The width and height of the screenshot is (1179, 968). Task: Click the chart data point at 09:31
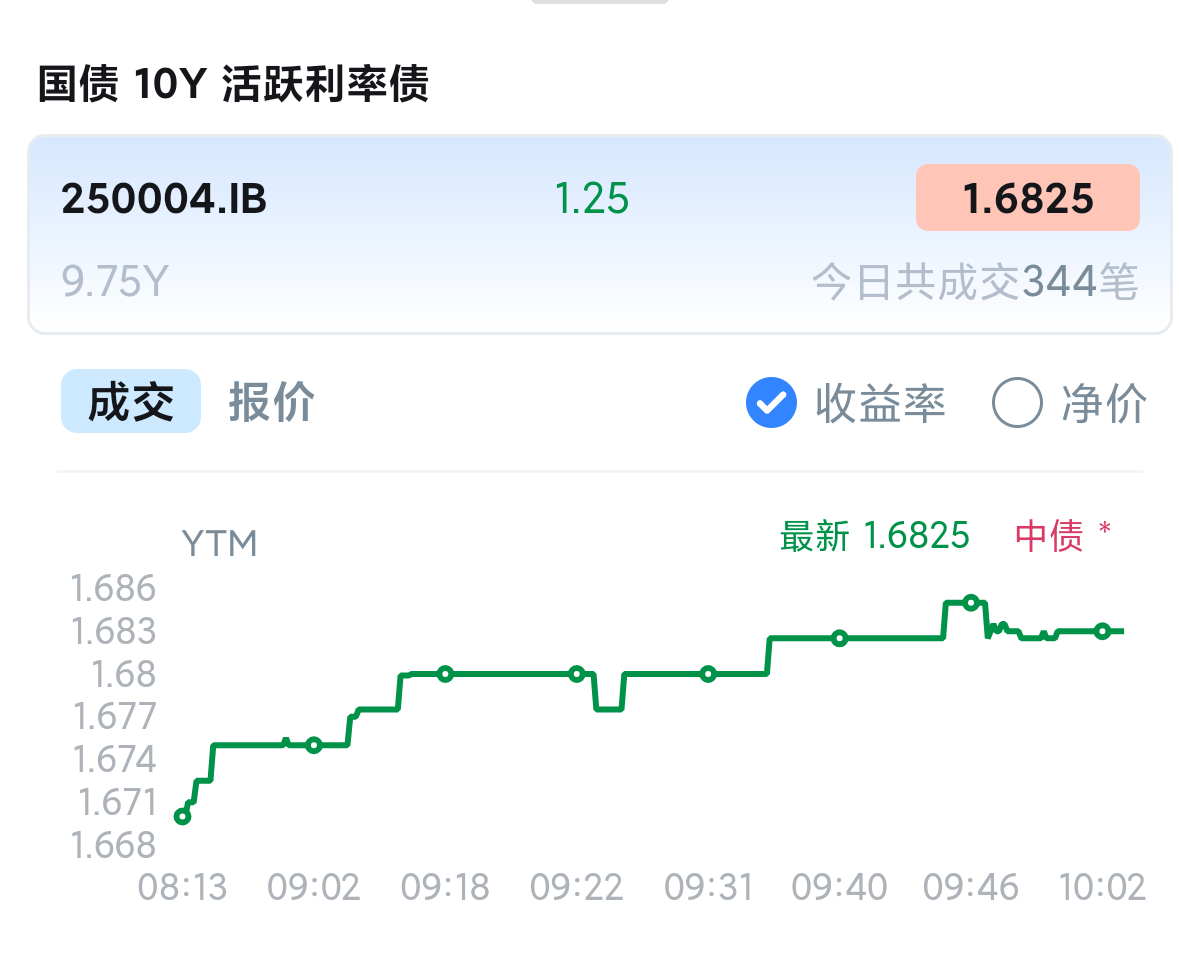(x=708, y=674)
